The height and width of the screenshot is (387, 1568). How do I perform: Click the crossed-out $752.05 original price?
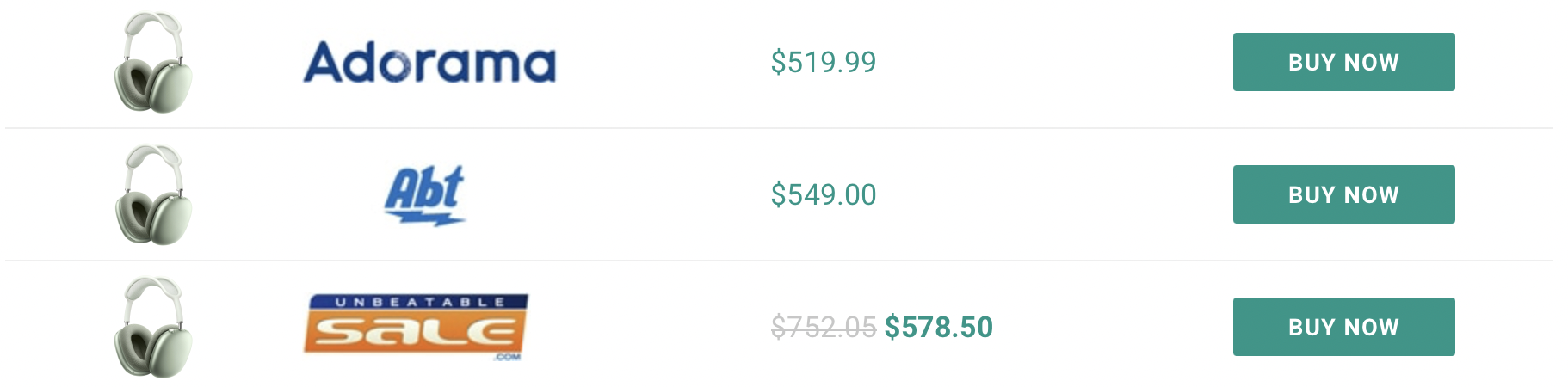click(x=824, y=327)
